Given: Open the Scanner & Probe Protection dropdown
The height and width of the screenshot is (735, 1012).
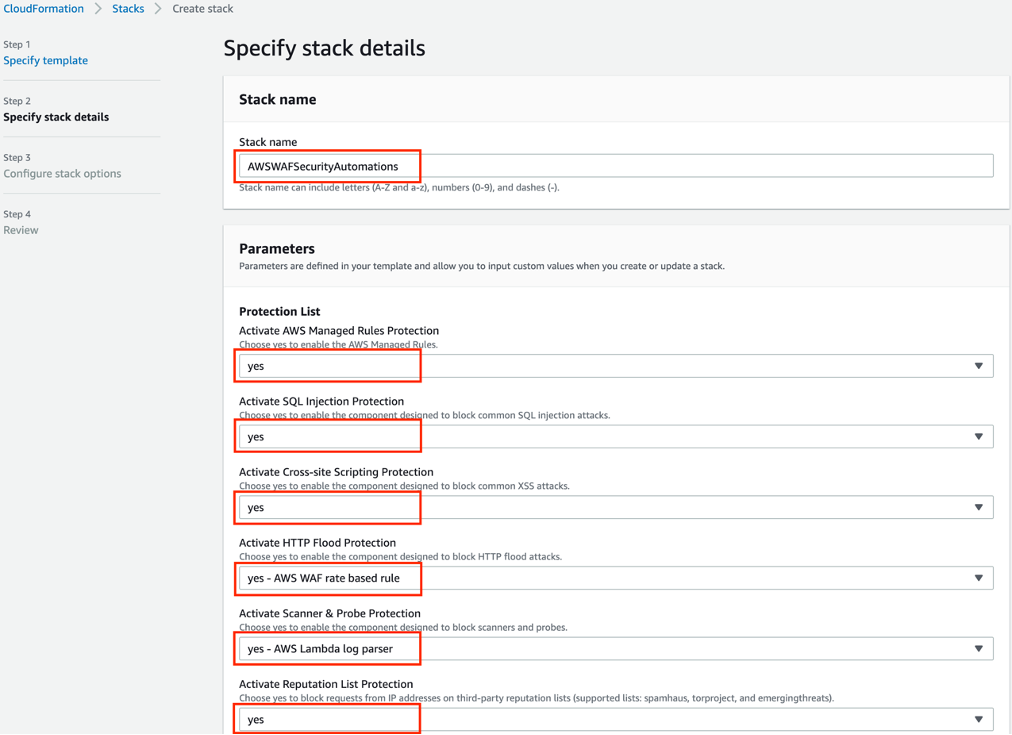Looking at the screenshot, I should [616, 649].
